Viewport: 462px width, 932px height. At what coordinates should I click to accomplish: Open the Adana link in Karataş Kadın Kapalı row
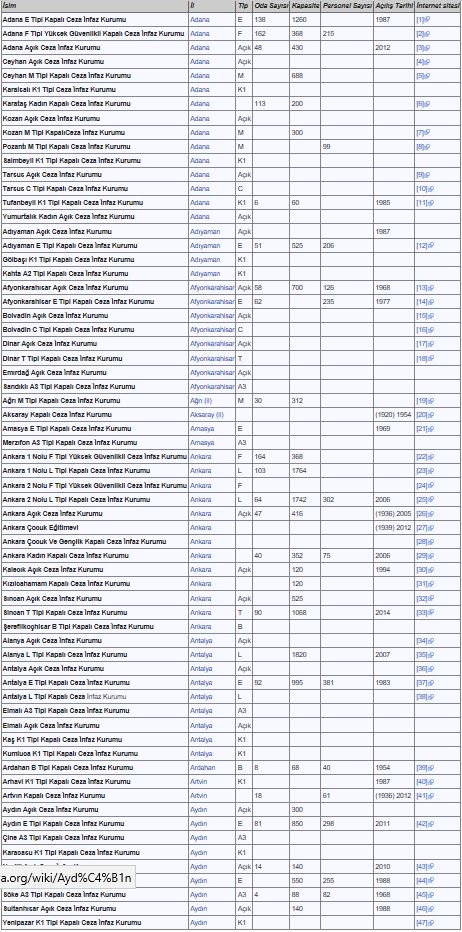(200, 104)
